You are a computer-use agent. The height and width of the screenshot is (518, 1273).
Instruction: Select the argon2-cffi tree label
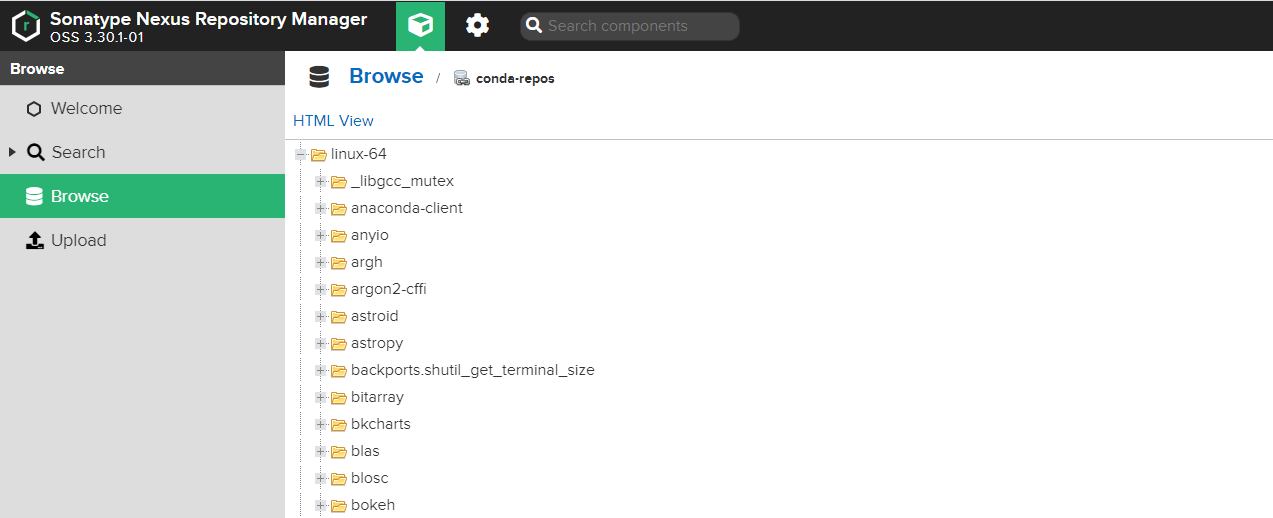coord(389,289)
